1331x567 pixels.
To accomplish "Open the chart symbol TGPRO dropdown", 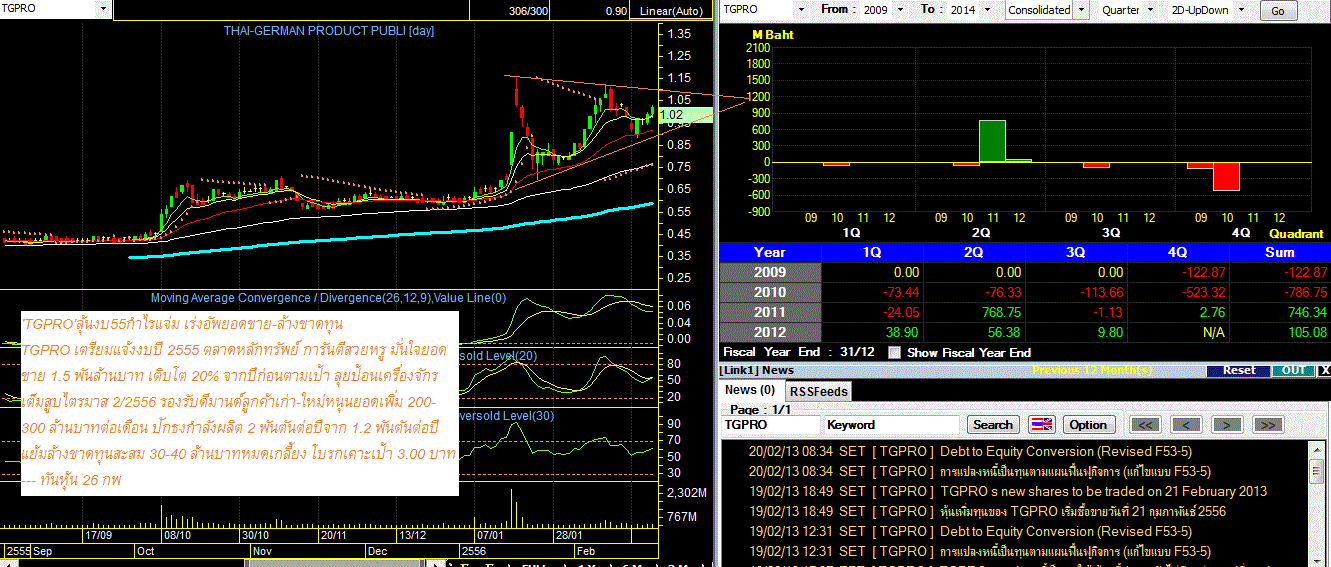I will tap(104, 9).
